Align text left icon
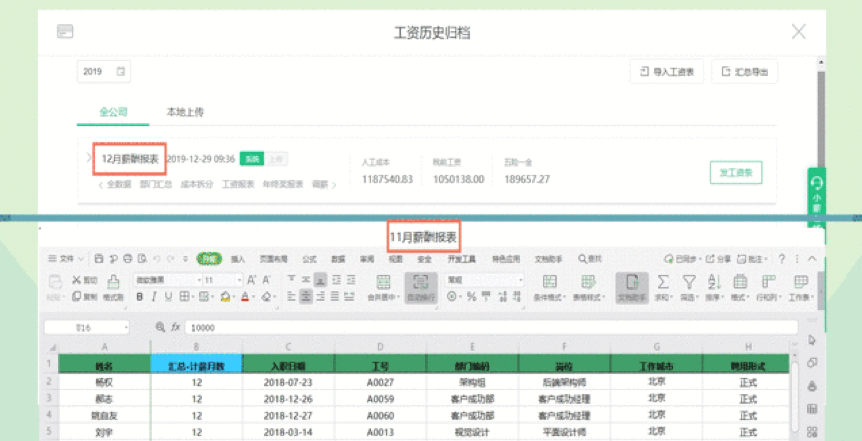Screen dimensions: 862x441 (x=292, y=297)
